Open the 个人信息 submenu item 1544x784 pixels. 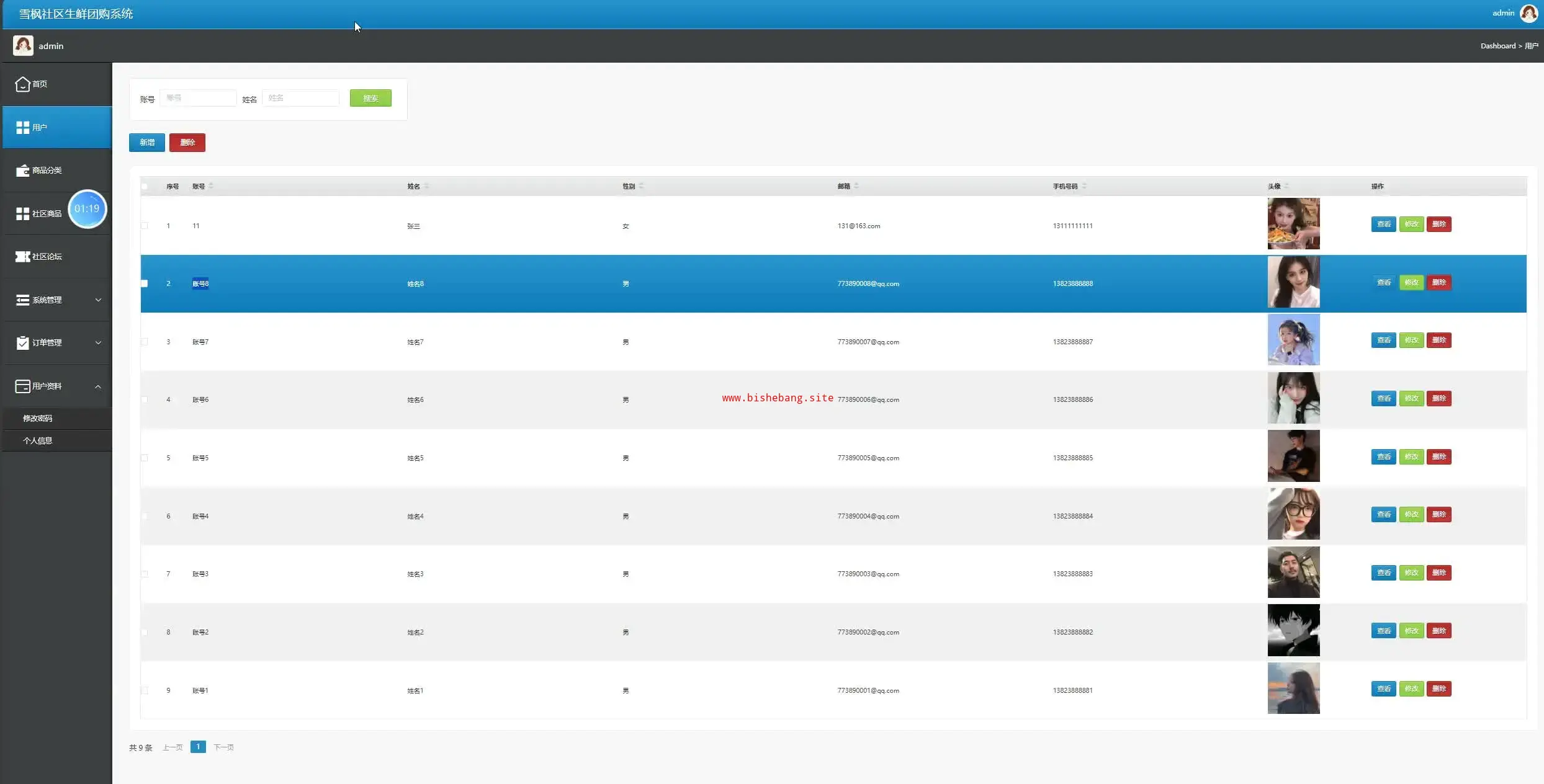coord(38,440)
